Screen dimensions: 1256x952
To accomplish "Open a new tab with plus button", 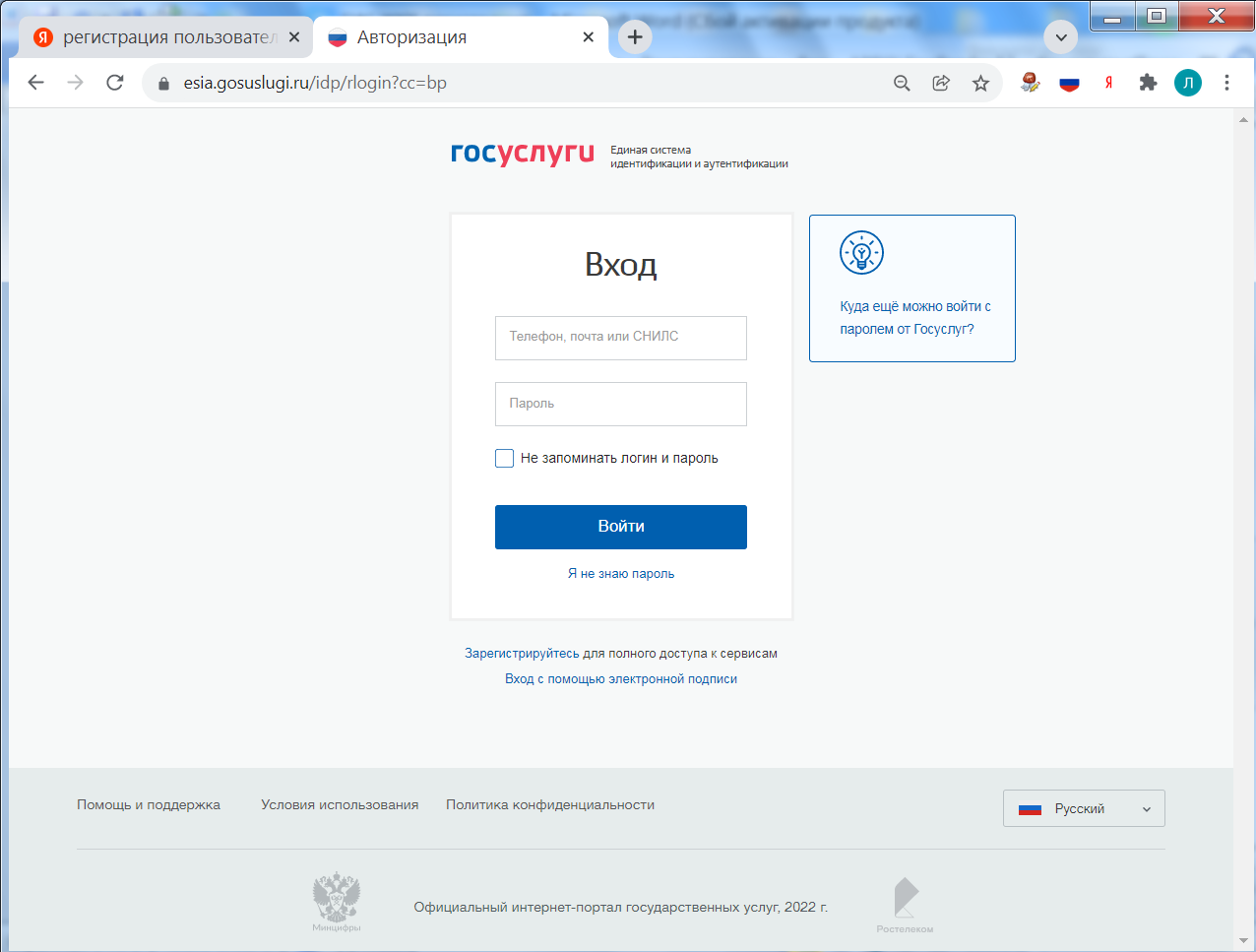I will click(635, 37).
